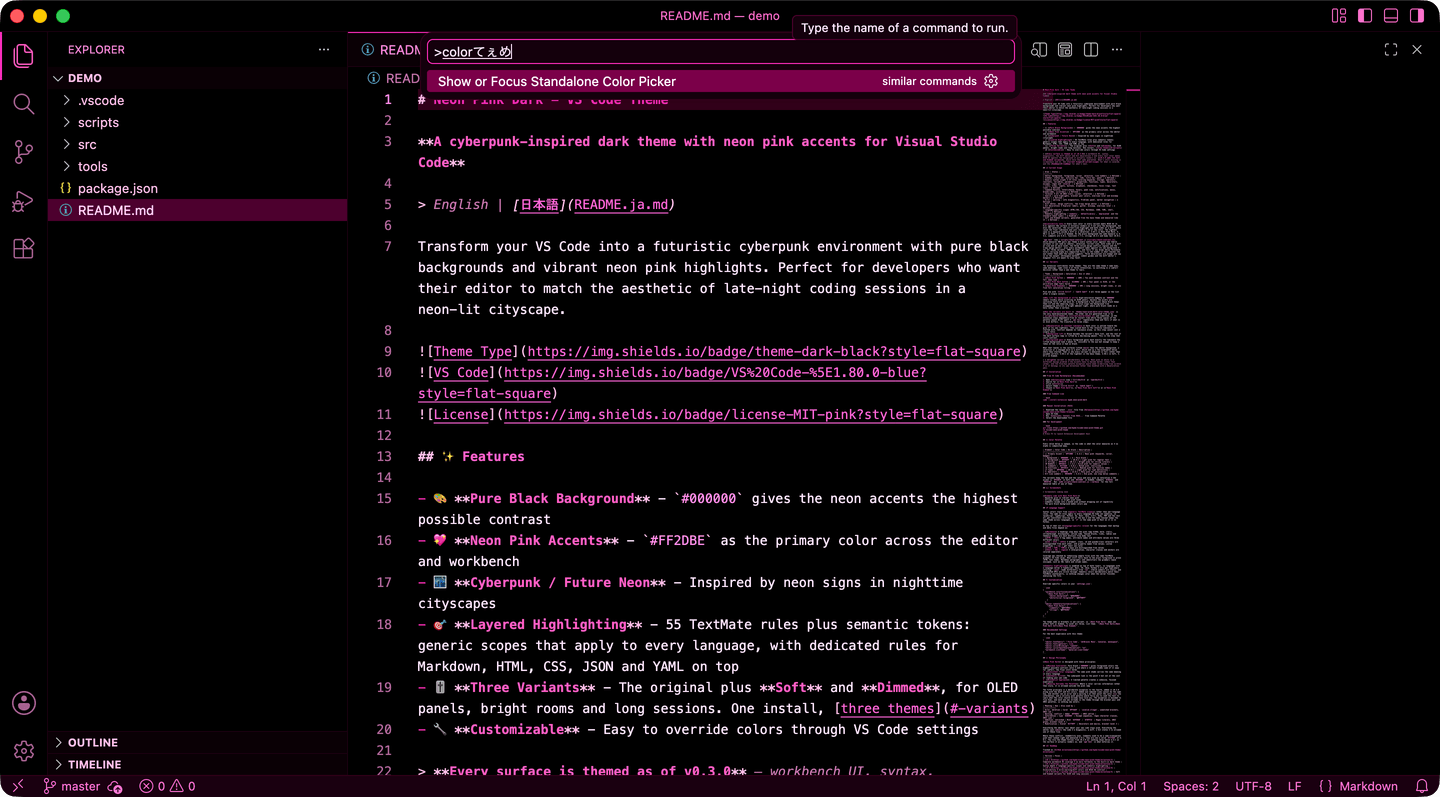This screenshot has width=1440, height=797.
Task: Open notifications bell in status bar
Action: [x=1422, y=786]
